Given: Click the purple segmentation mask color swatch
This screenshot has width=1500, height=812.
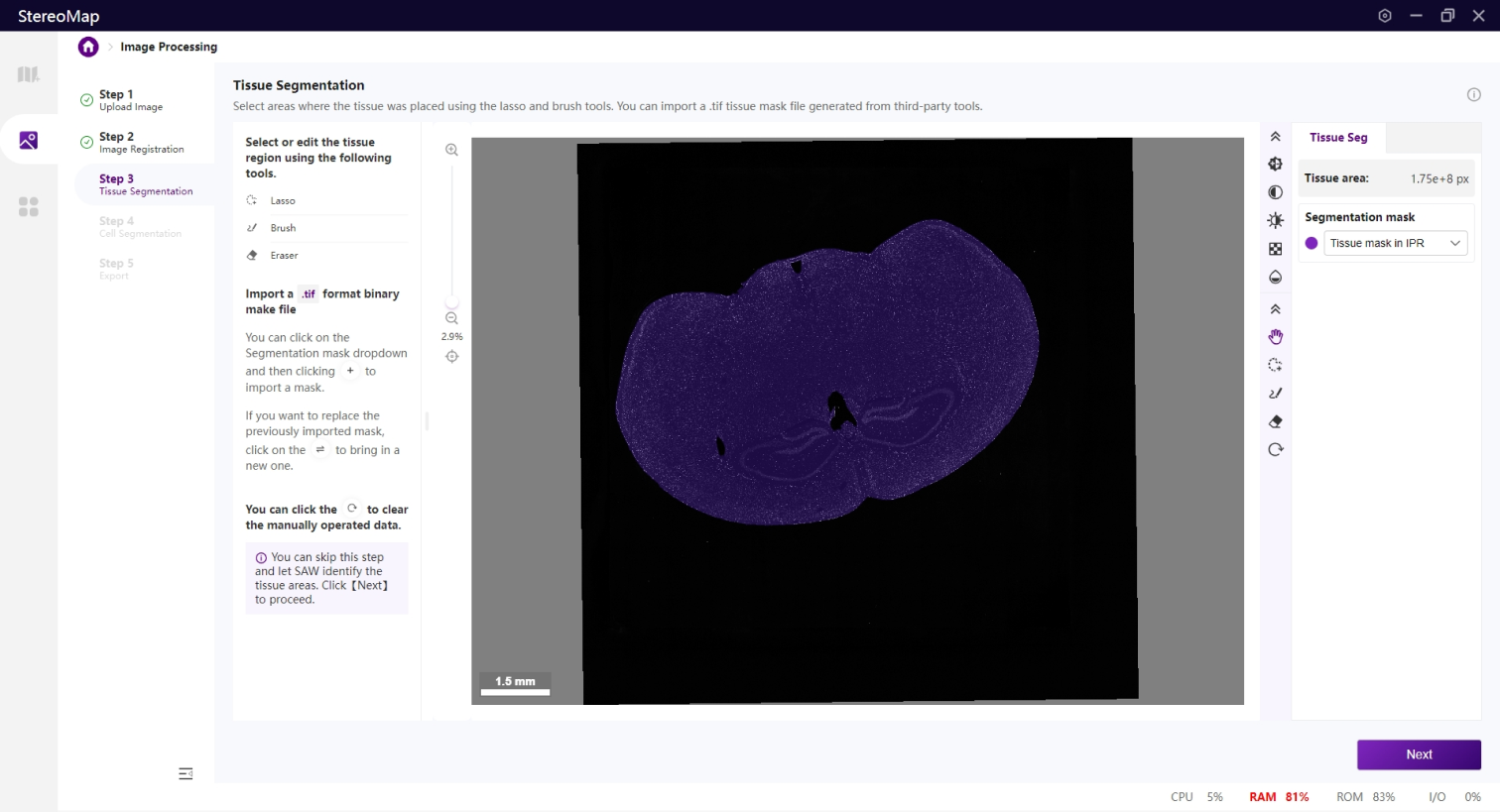Looking at the screenshot, I should pos(1312,243).
